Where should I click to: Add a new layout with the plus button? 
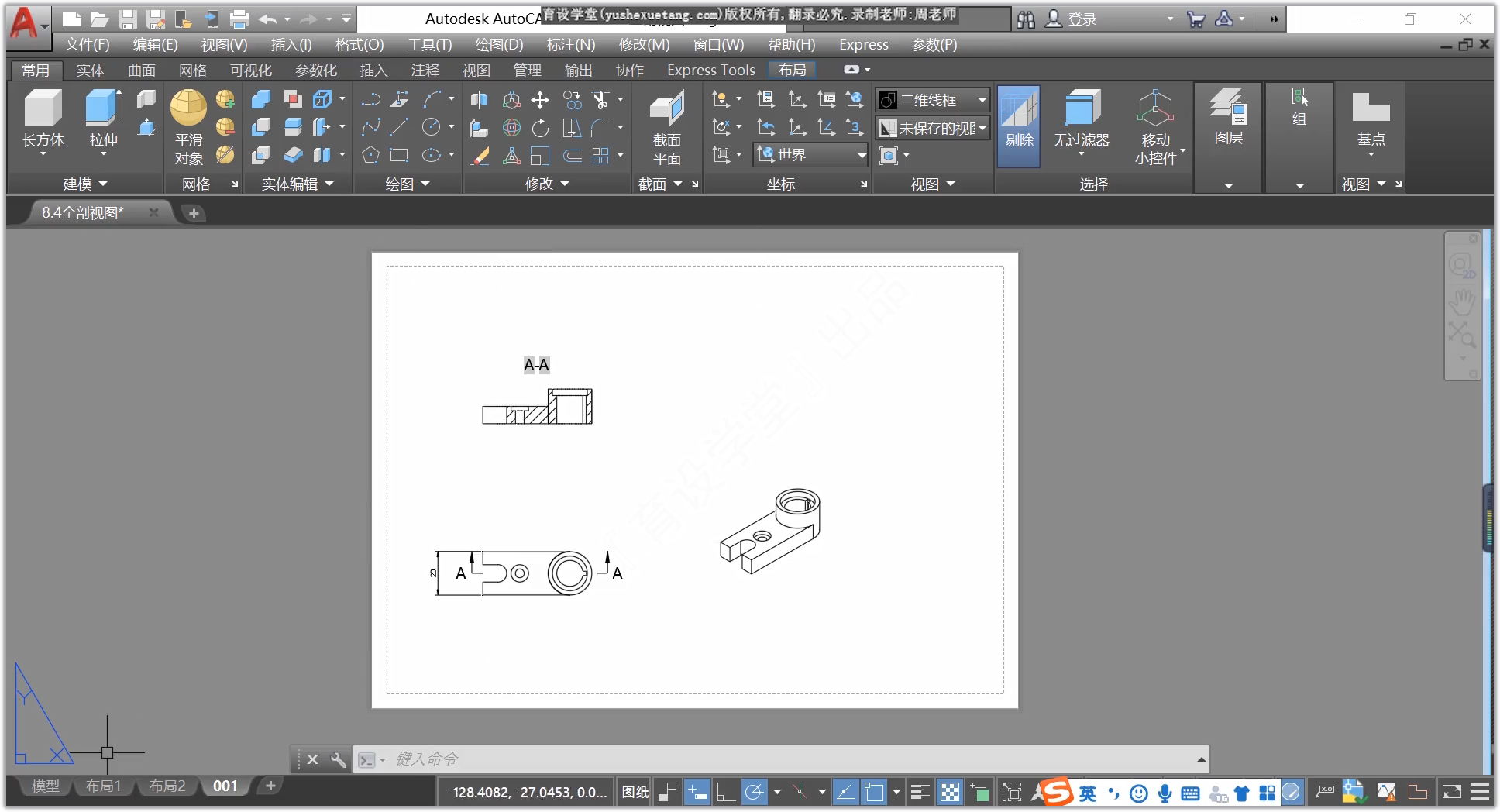270,786
